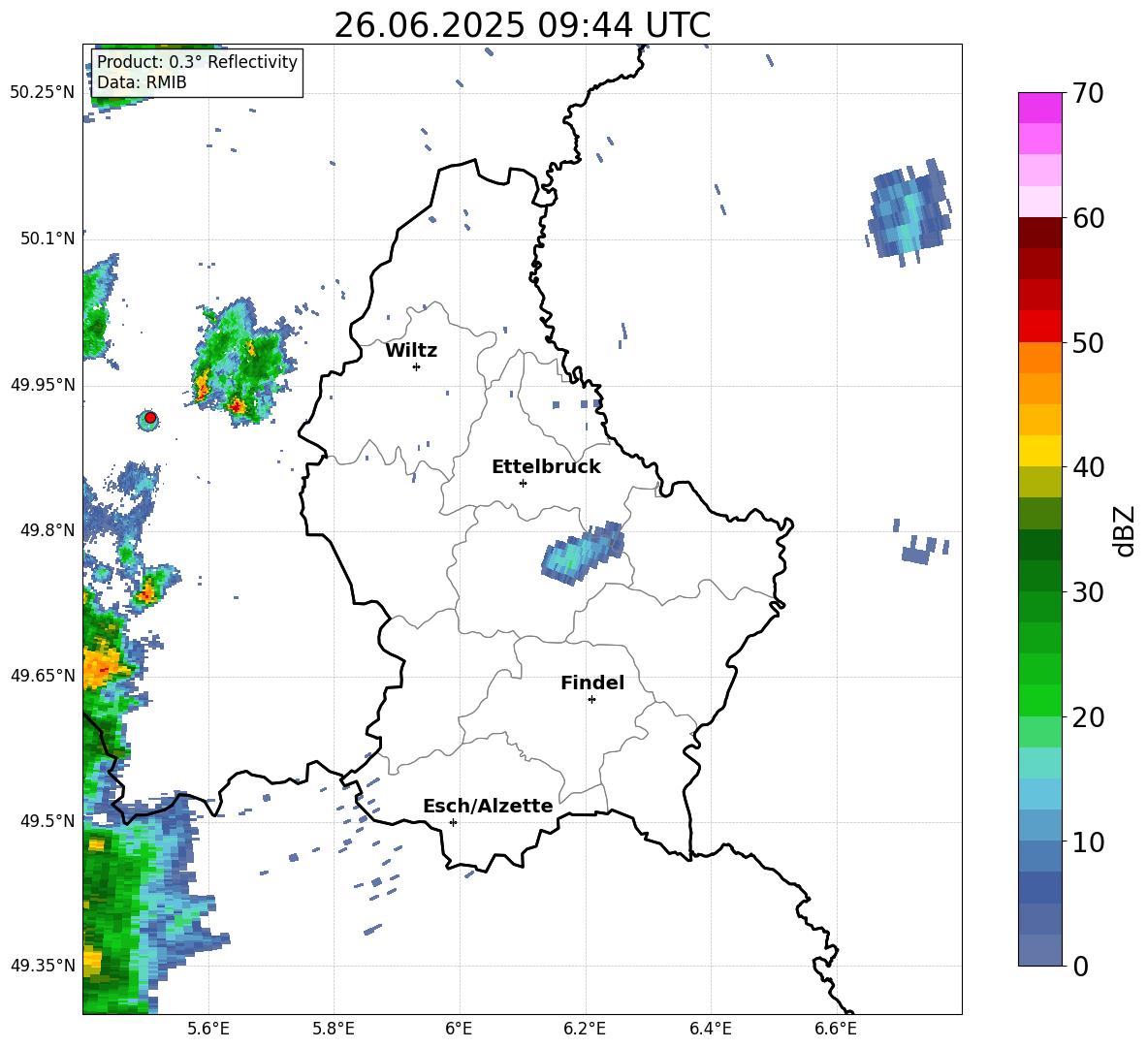Click the Ettelbruck city label
This screenshot has height=1048, width=1148.
(546, 467)
